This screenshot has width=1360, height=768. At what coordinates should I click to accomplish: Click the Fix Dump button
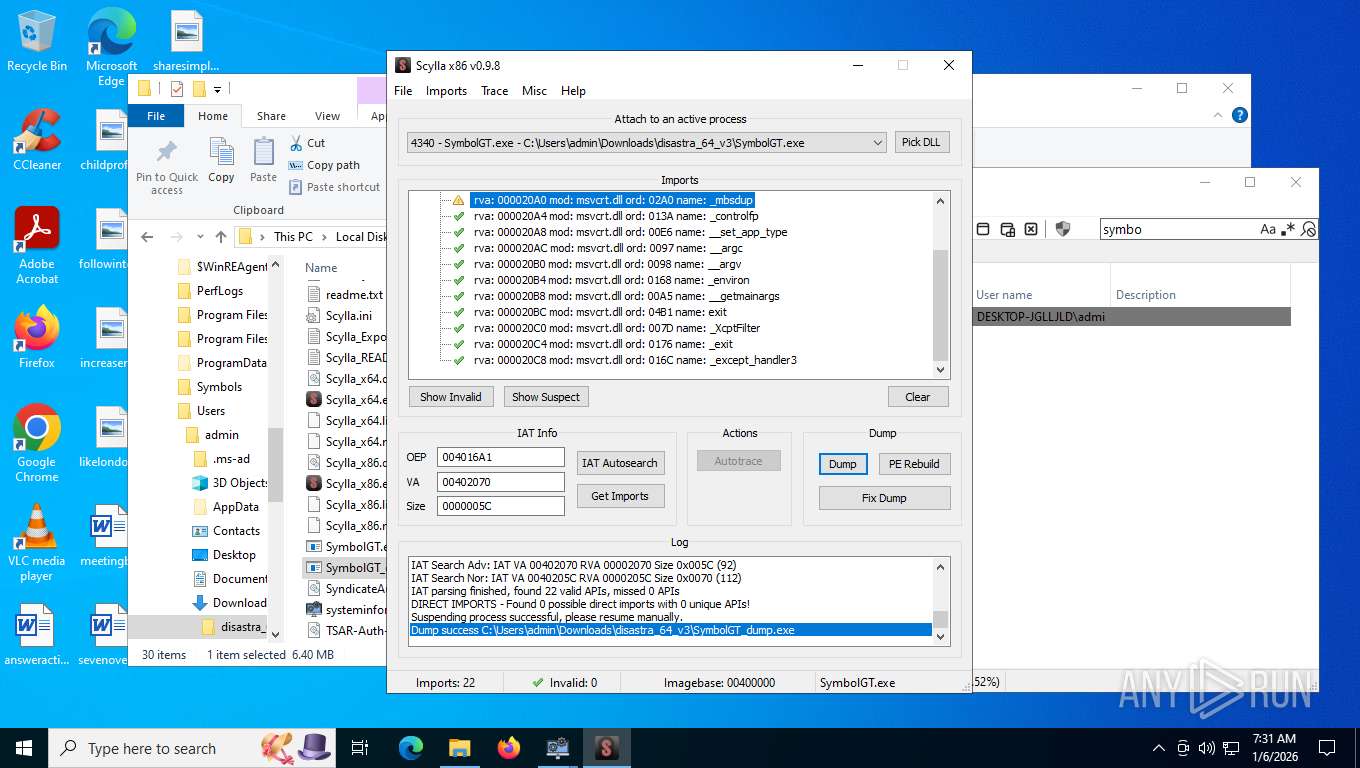[x=884, y=498]
